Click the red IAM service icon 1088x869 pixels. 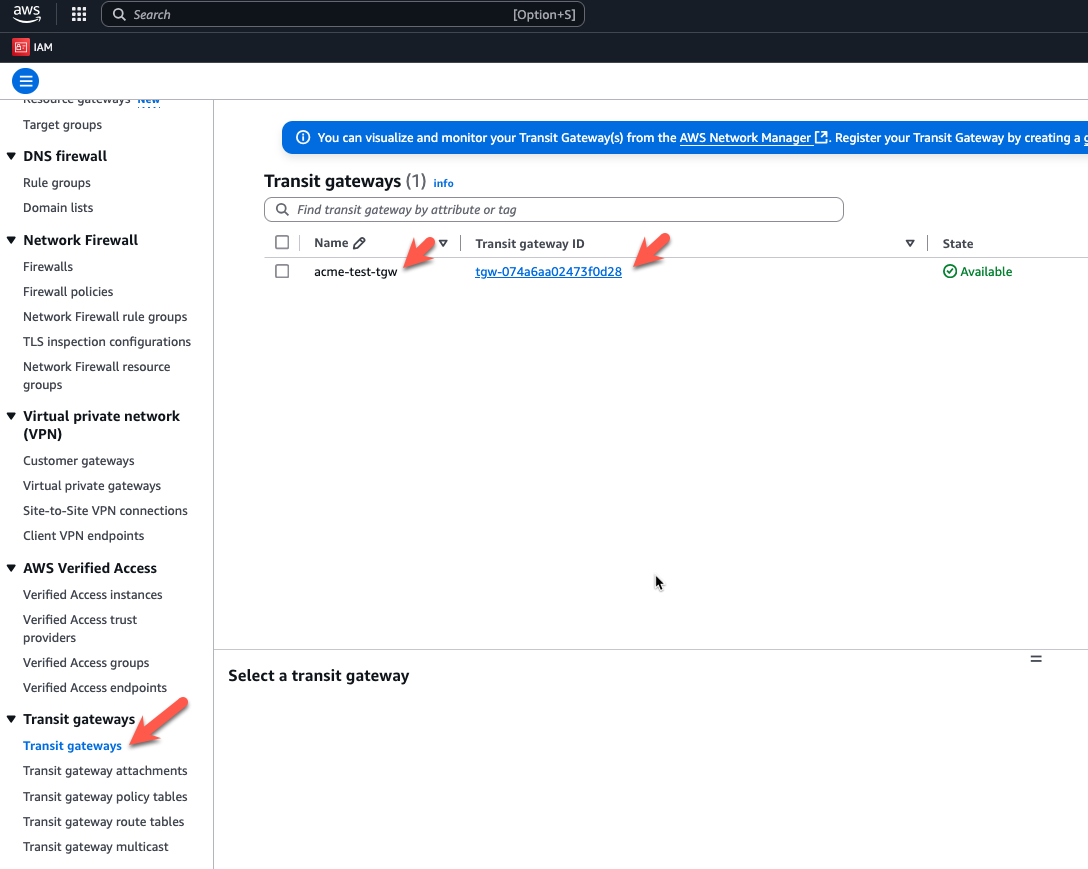click(x=20, y=46)
